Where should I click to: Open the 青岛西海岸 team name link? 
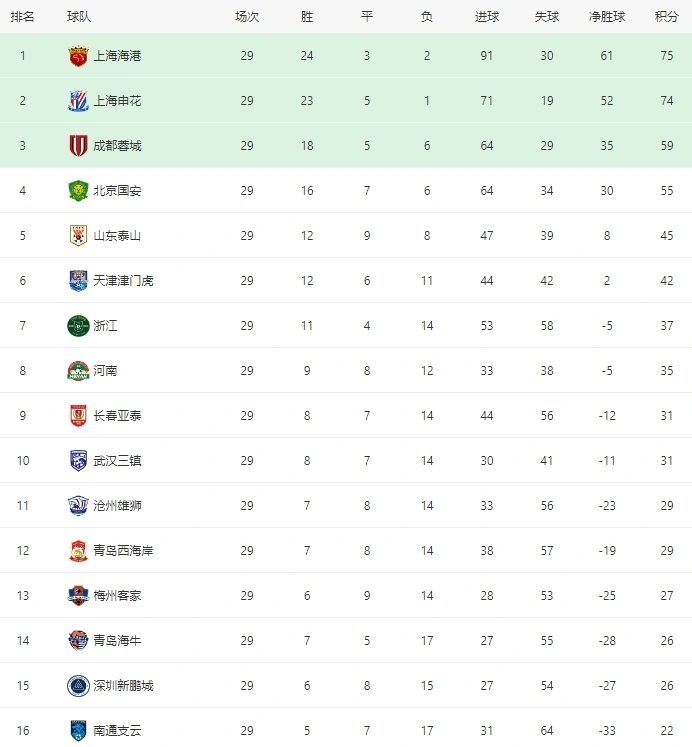[x=123, y=551]
